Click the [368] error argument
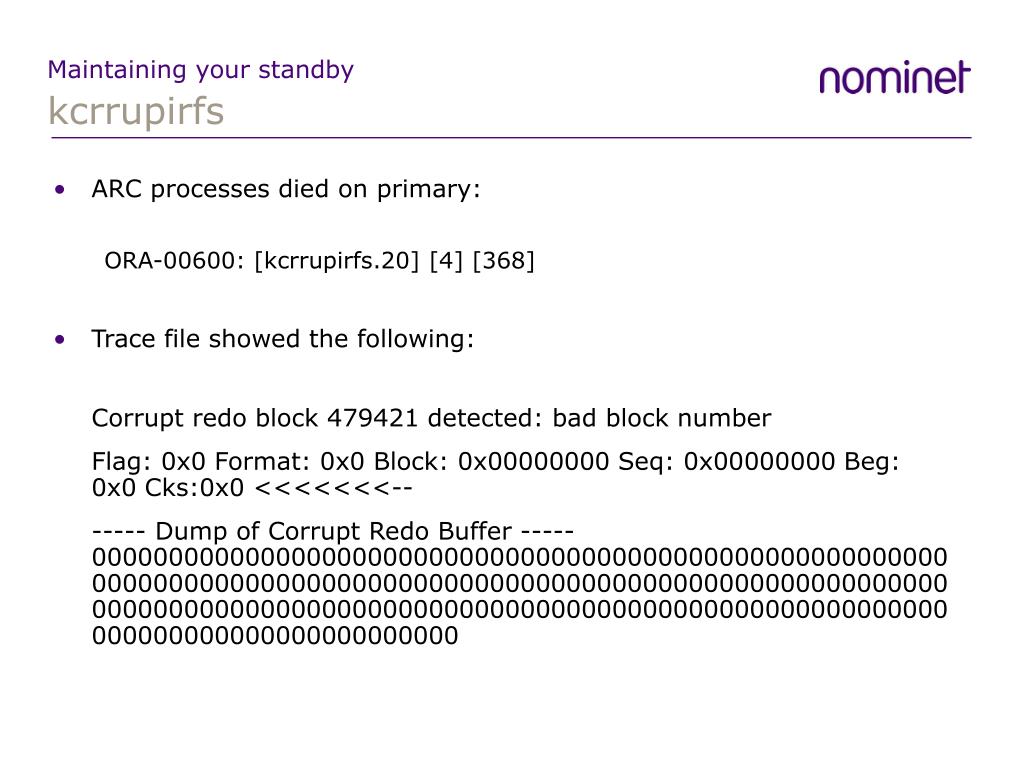Screen dimensions: 1024x768 tap(504, 261)
